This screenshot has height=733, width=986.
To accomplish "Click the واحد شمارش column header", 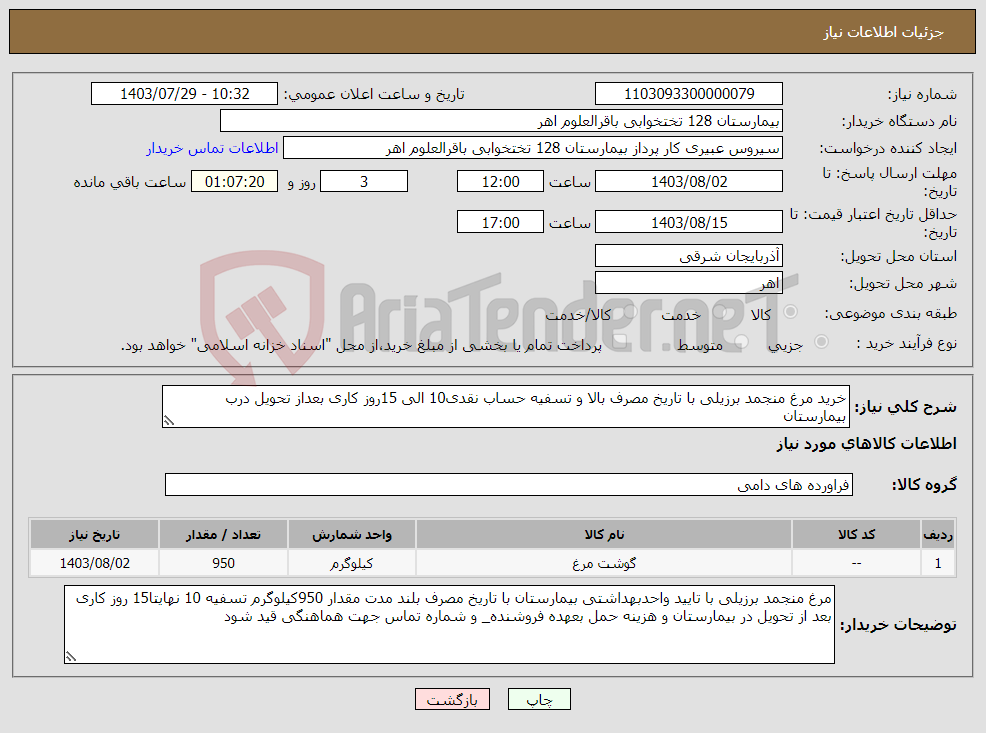I will (352, 534).
